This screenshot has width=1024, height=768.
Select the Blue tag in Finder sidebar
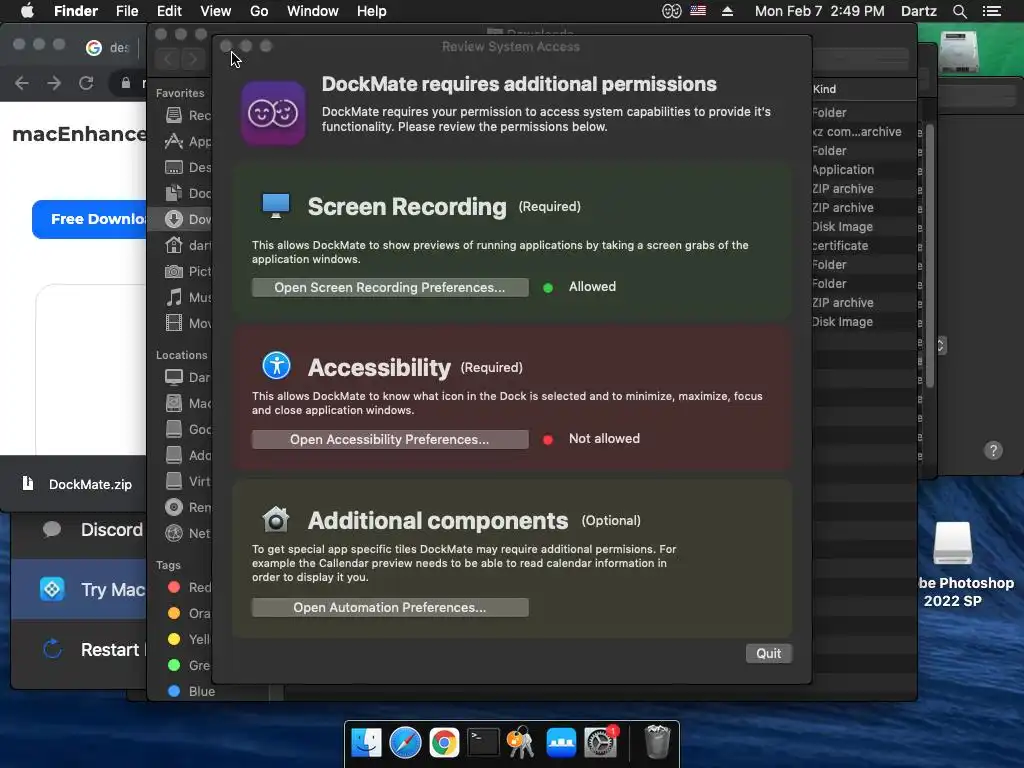[191, 691]
